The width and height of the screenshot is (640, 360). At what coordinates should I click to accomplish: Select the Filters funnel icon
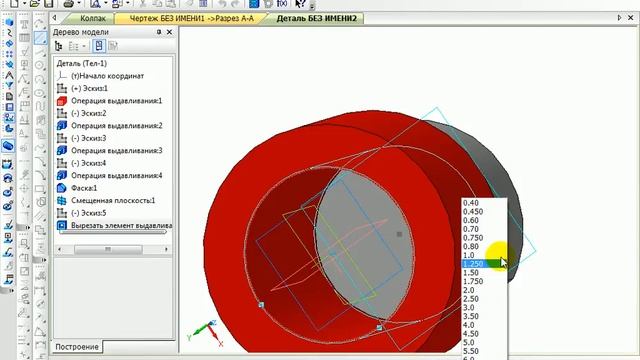coord(8,86)
